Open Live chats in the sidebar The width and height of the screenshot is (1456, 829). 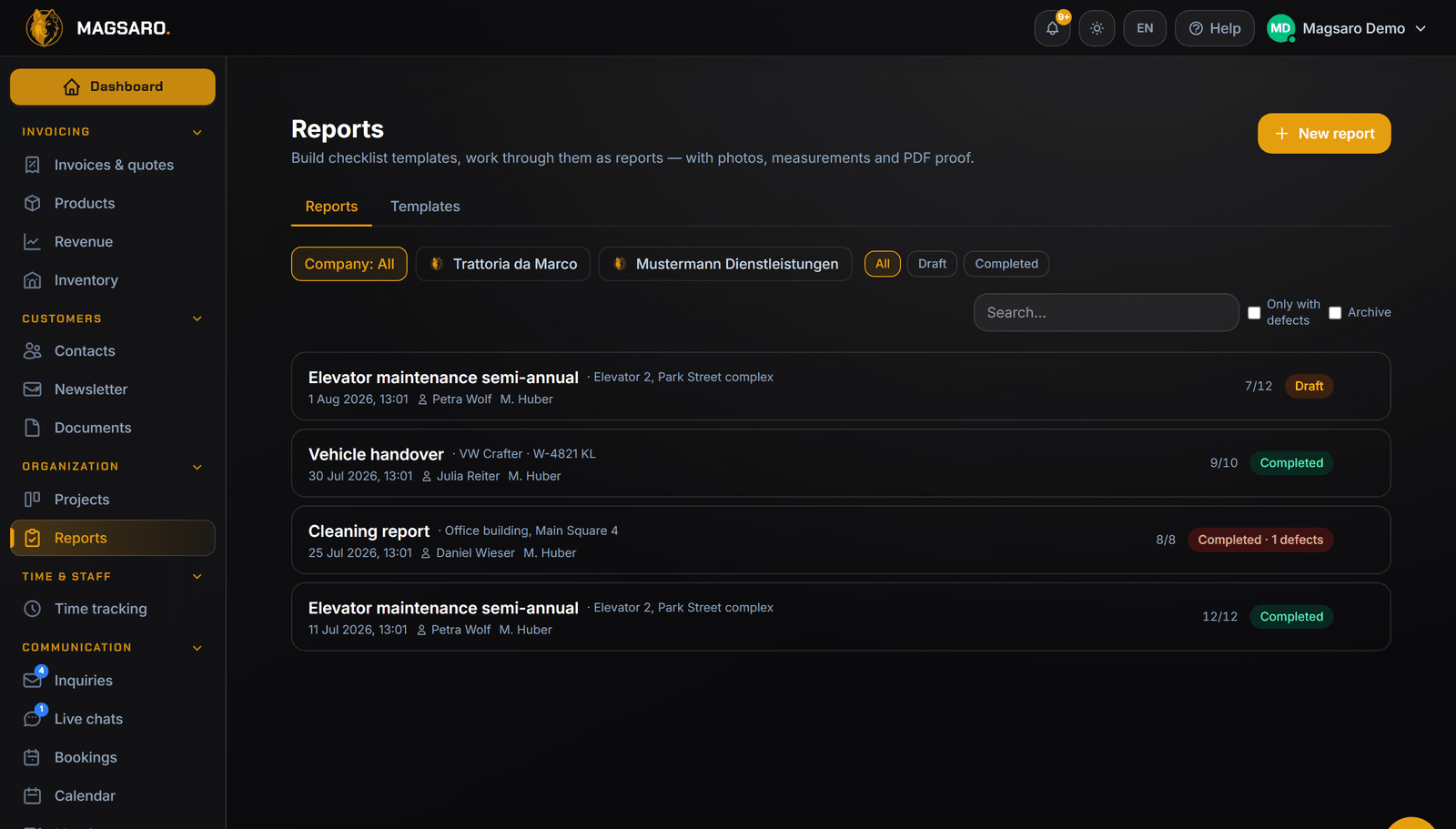[113, 719]
